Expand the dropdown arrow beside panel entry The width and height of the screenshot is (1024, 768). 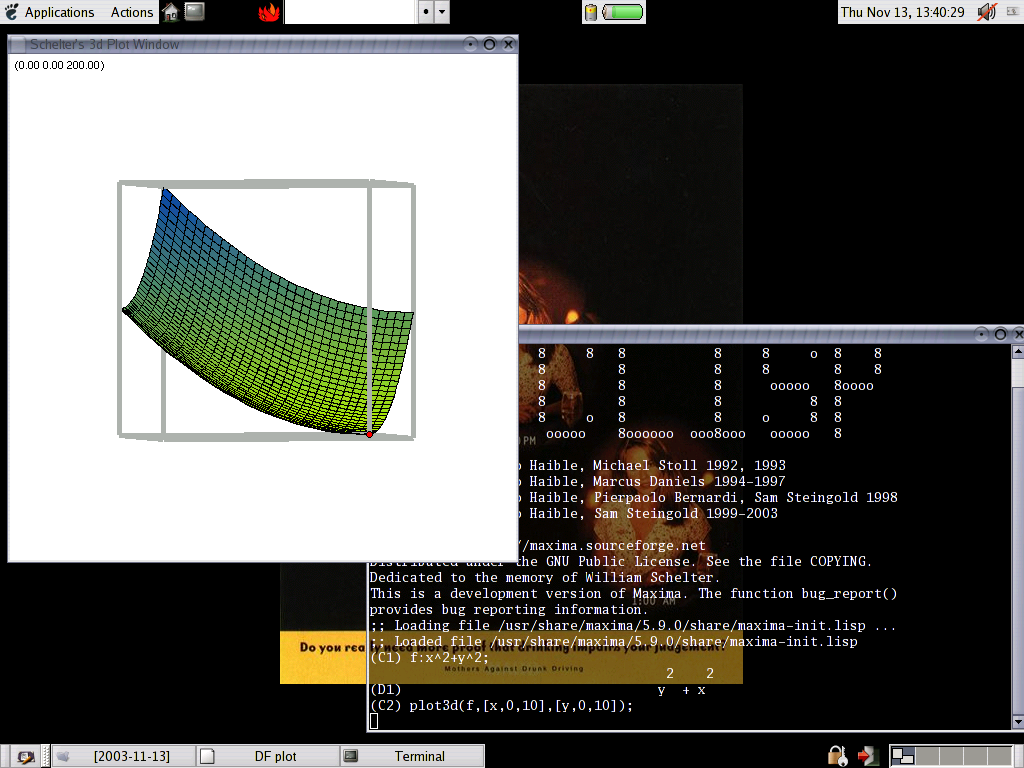click(442, 12)
